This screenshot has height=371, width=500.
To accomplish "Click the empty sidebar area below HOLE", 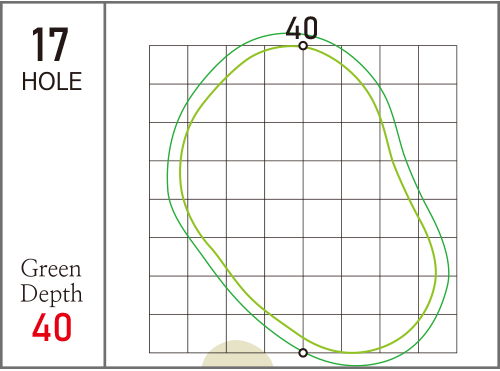I will (x=52, y=173).
